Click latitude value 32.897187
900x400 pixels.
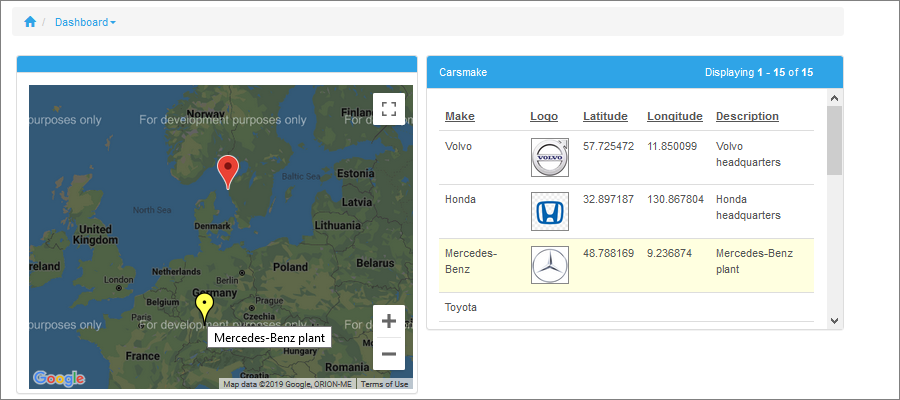(608, 200)
